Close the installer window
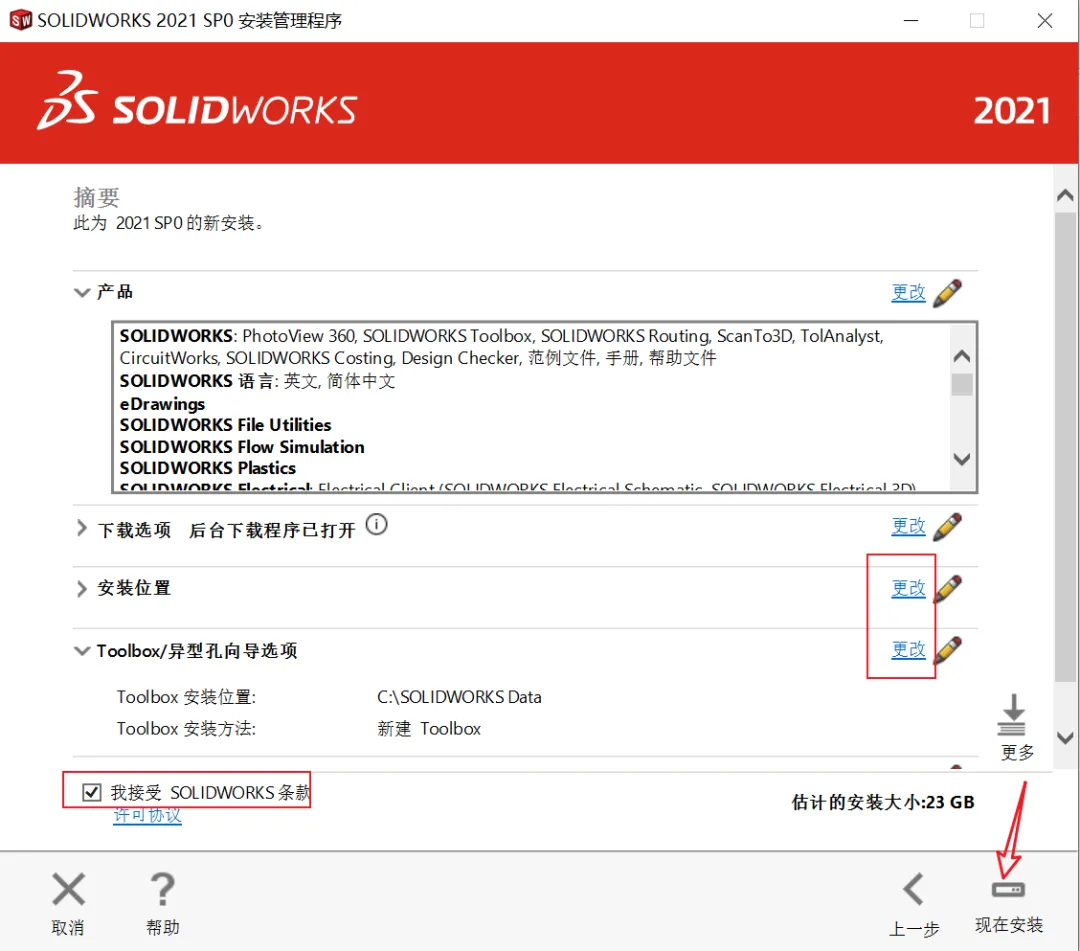Viewport: 1080px width, 951px height. [1045, 21]
